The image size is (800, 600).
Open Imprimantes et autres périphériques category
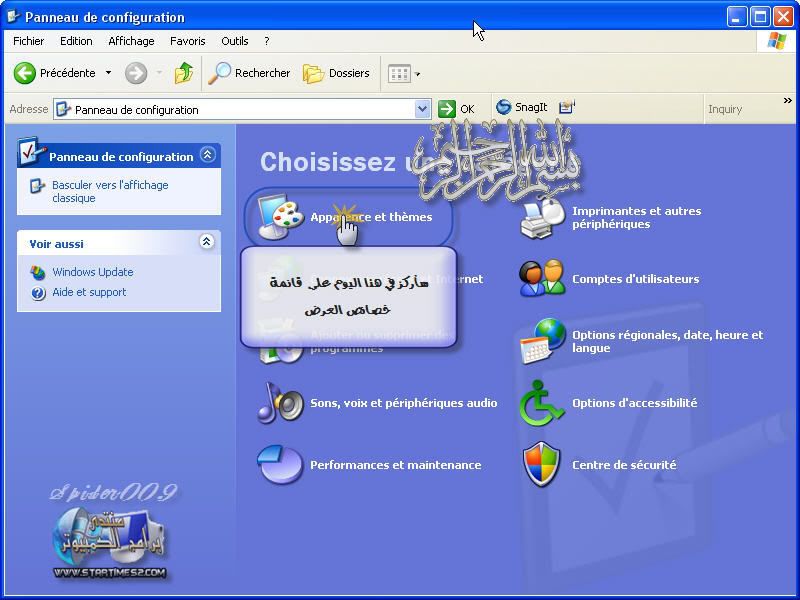[637, 217]
